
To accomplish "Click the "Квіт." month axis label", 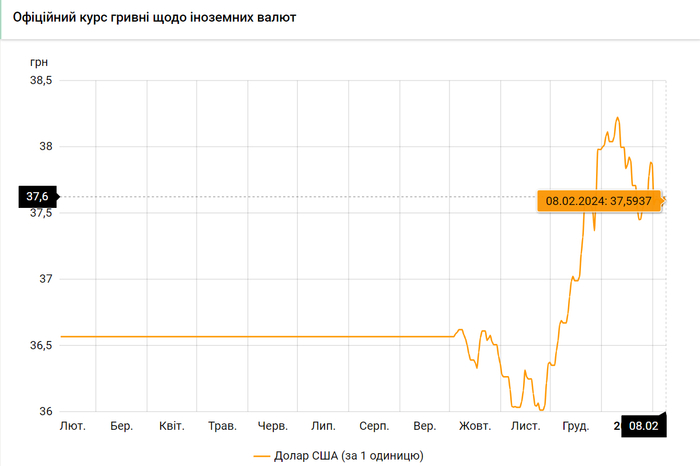I will [172, 426].
